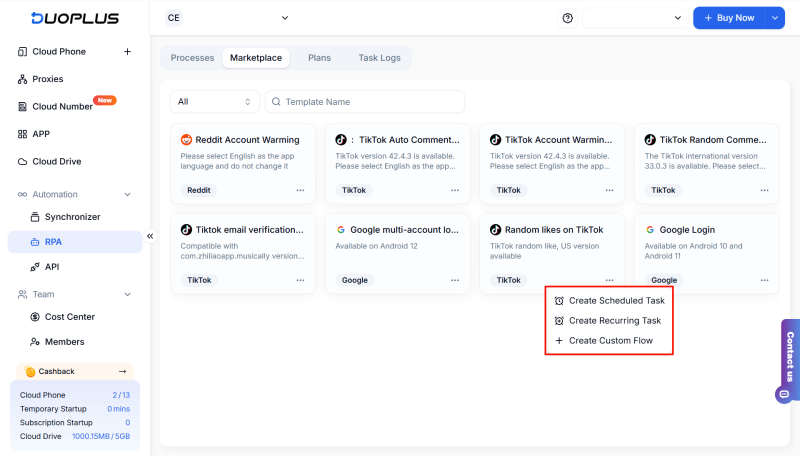Screen dimensions: 800x456
Task: Collapse the Automation section
Action: tap(127, 194)
